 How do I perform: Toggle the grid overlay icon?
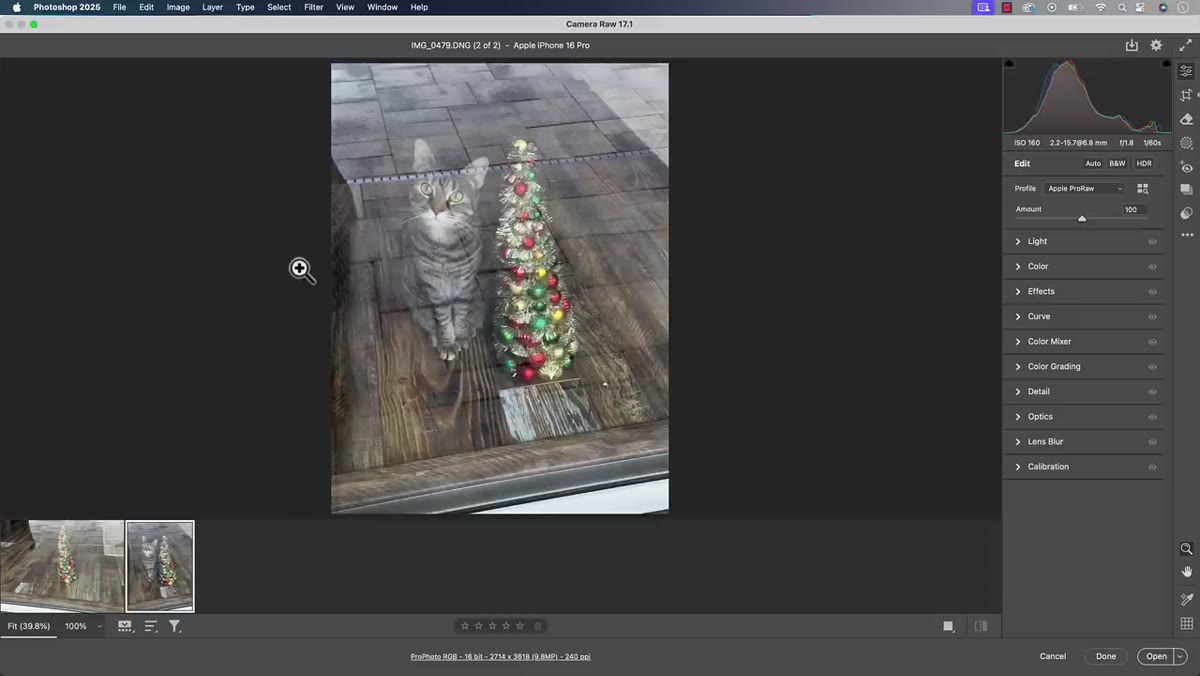pos(1186,623)
